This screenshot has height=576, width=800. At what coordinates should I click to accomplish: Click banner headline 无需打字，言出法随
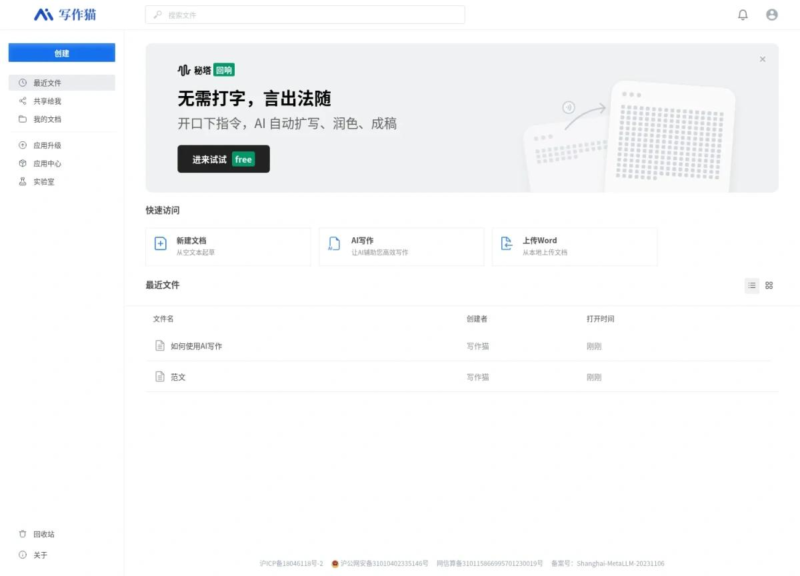[x=254, y=98]
